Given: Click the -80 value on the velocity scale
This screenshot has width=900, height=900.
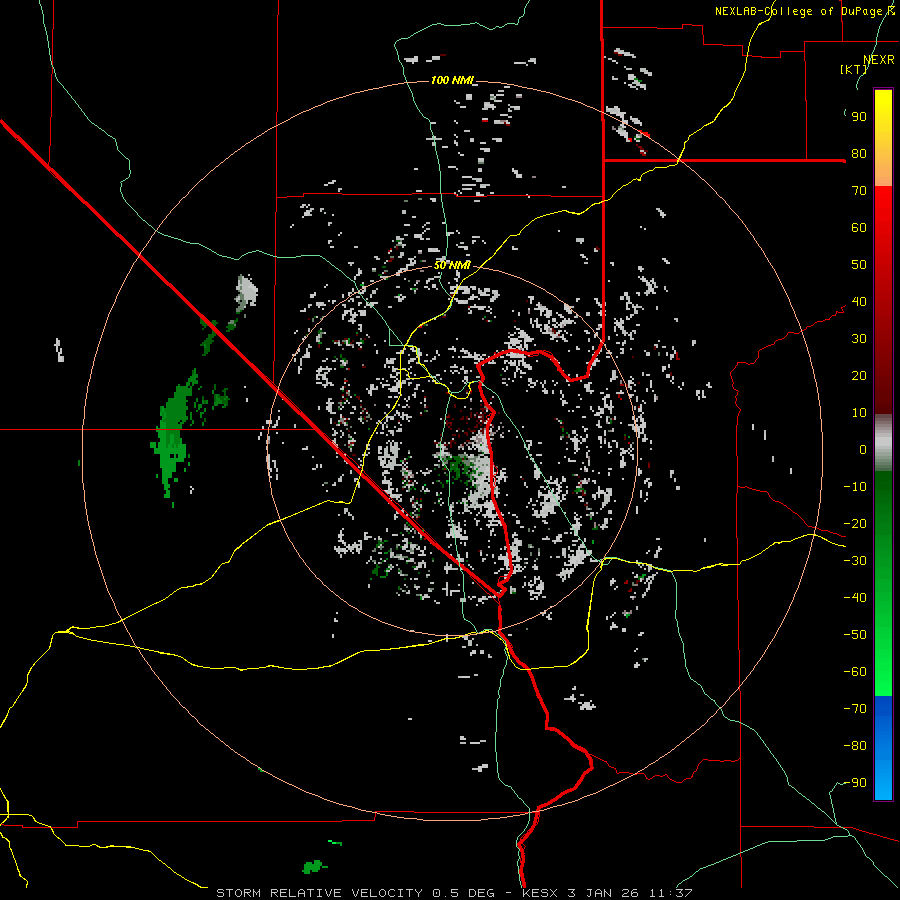Looking at the screenshot, I should 855,746.
